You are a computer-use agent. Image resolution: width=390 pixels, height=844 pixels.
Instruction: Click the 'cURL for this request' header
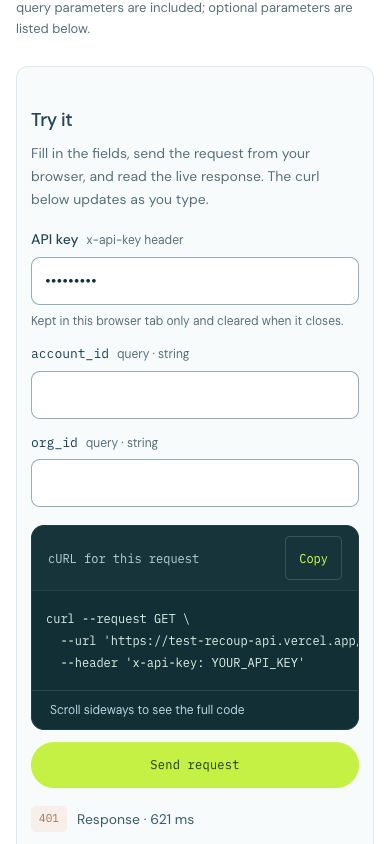tap(124, 559)
